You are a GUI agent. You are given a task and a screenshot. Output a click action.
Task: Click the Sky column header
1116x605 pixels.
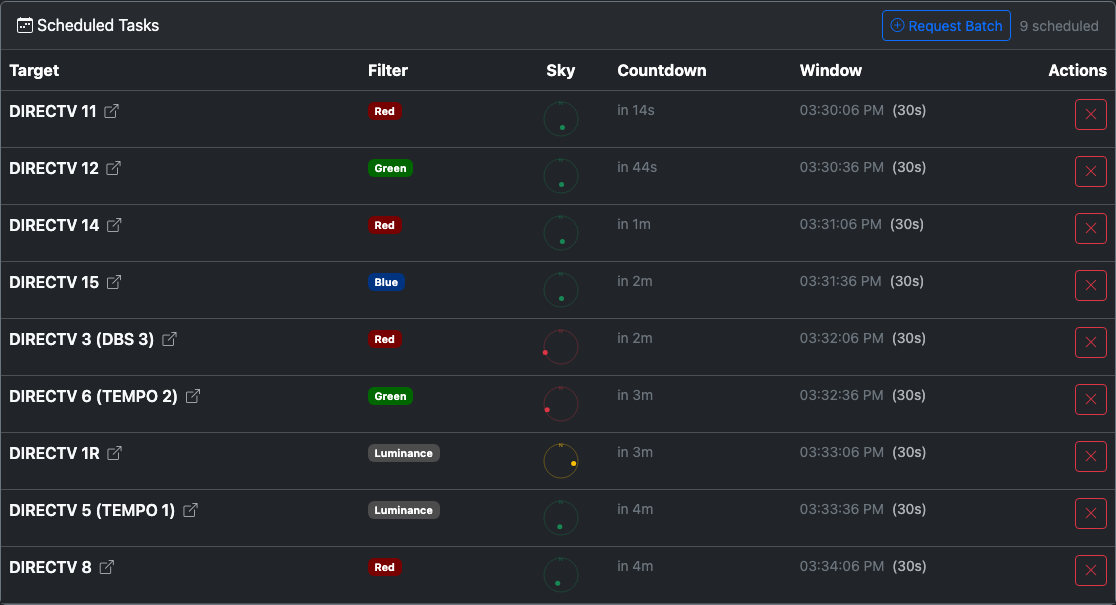(561, 70)
